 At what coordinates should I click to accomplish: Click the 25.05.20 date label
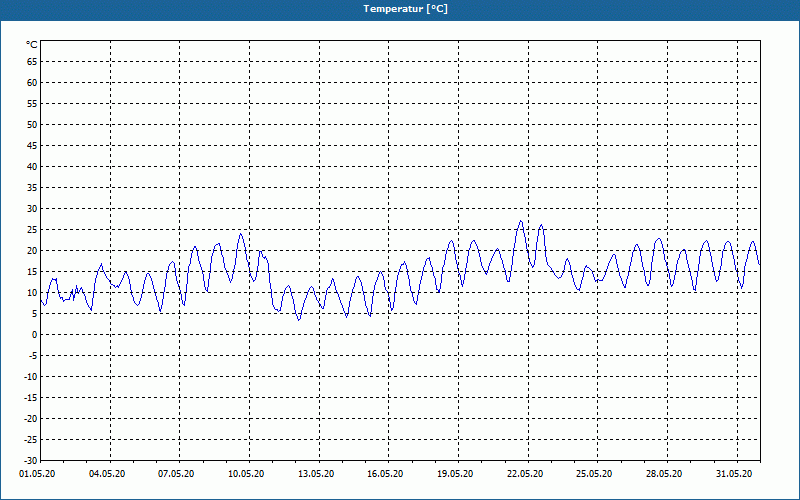pyautogui.click(x=594, y=474)
